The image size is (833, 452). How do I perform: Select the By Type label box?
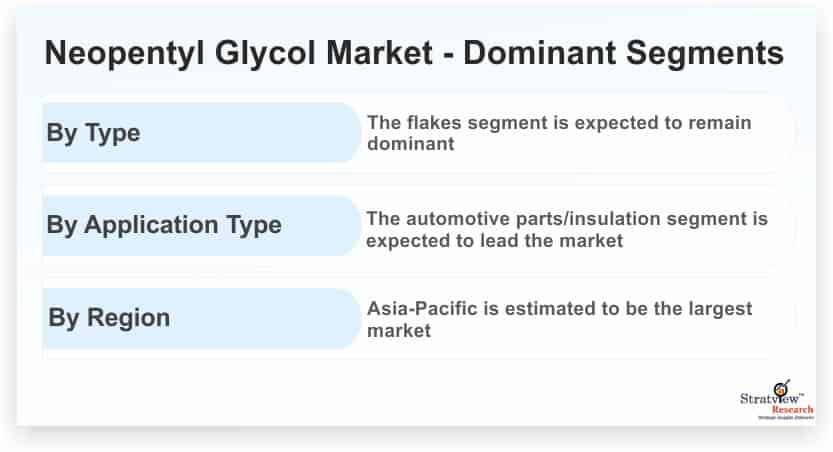click(x=202, y=132)
